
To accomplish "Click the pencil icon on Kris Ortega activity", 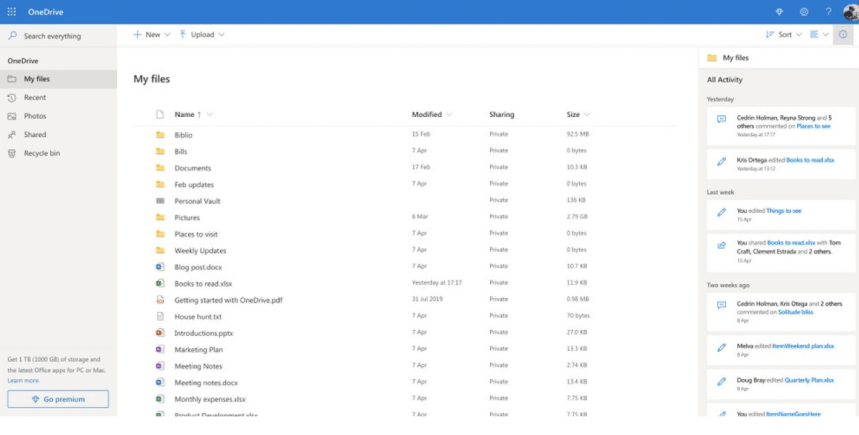I will click(x=721, y=162).
